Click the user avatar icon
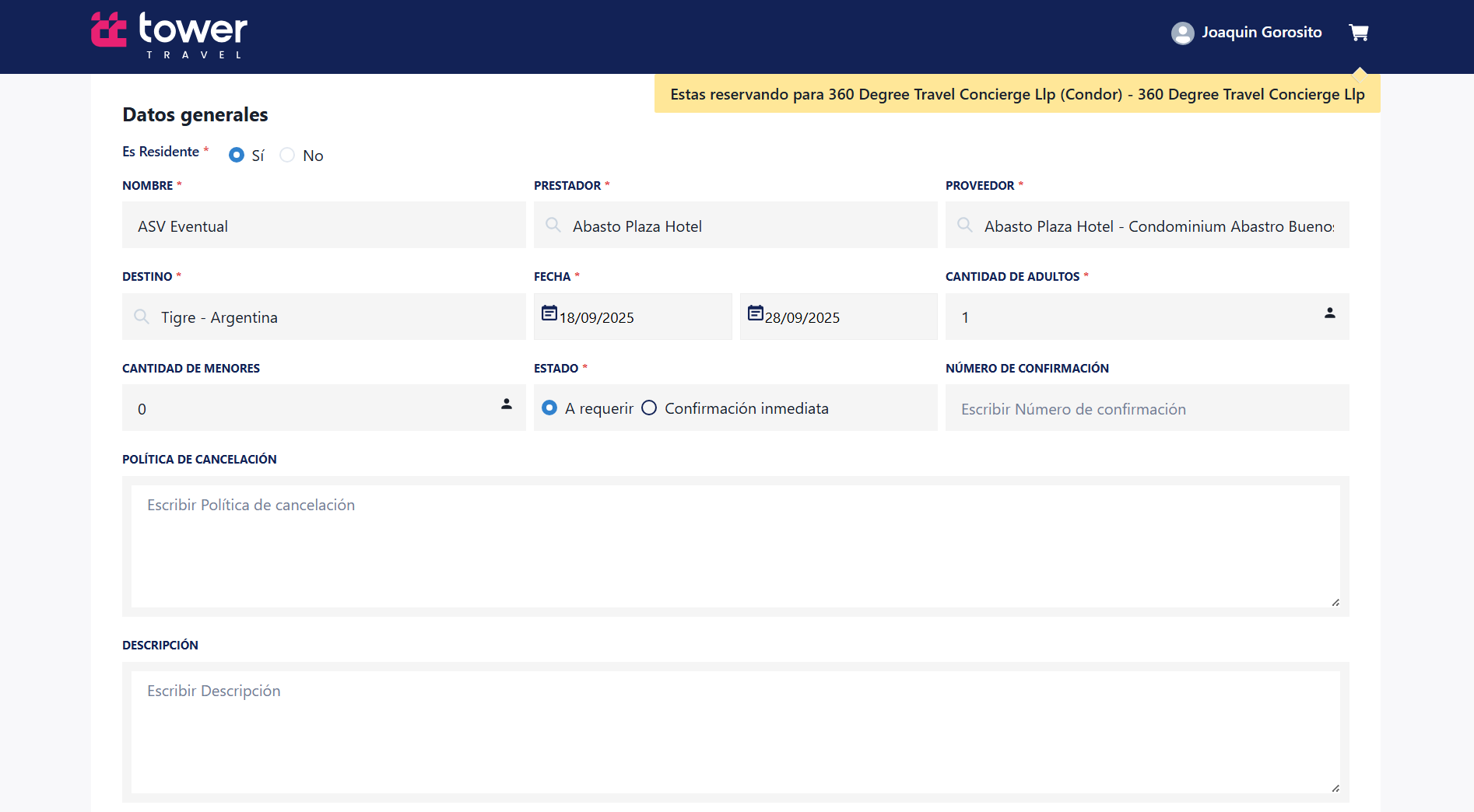This screenshot has height=812, width=1474. point(1182,33)
